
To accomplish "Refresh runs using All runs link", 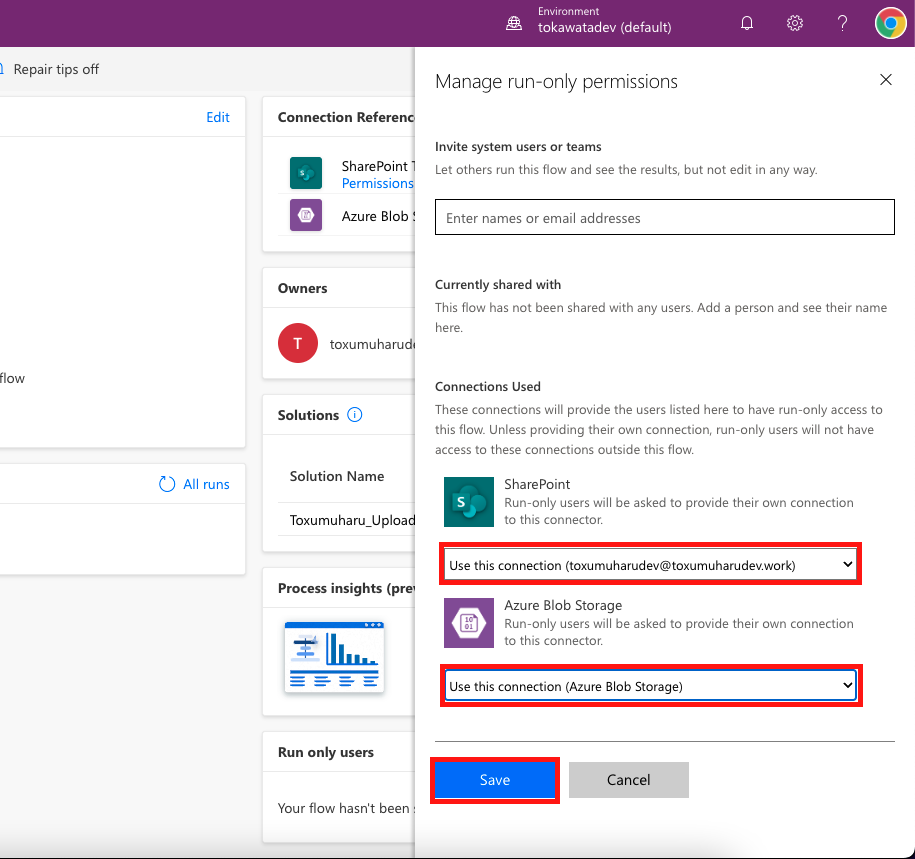I will [x=193, y=484].
